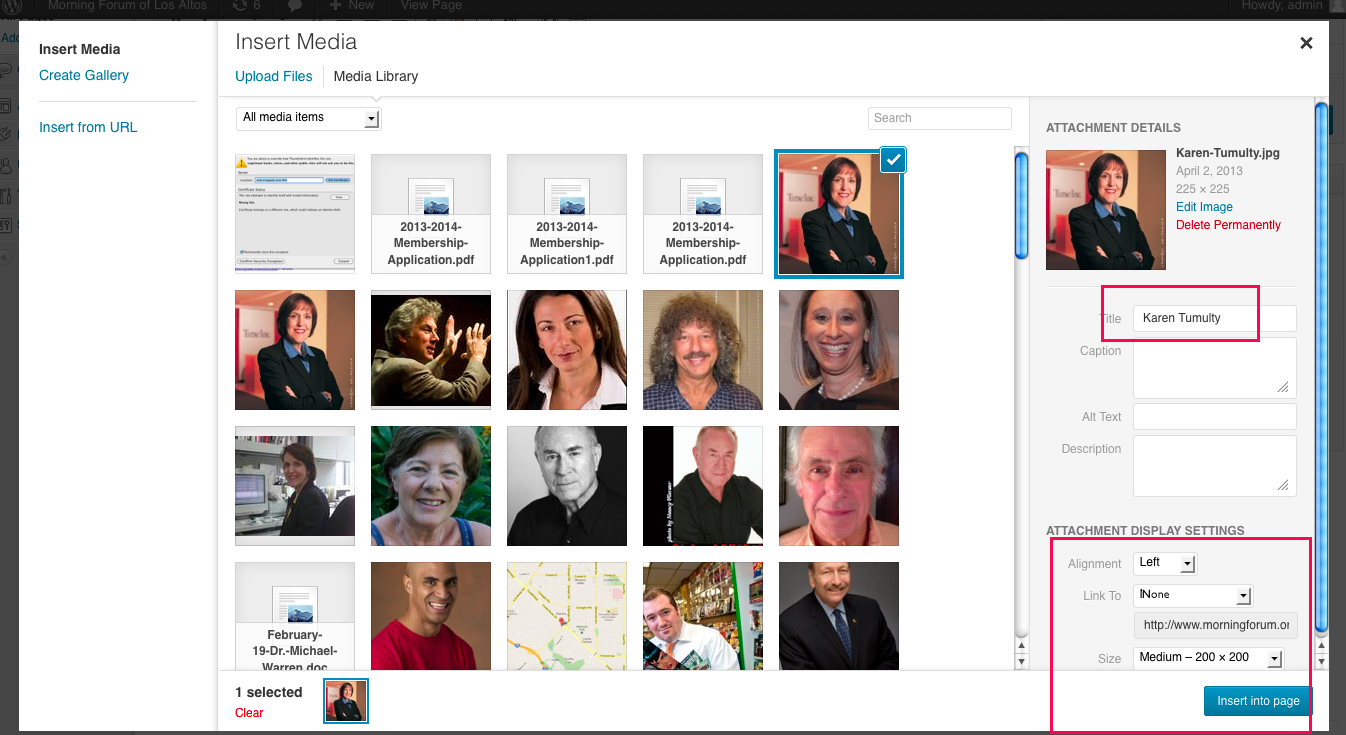
Task: Select the first 2013-2014-Membership-Application.pdf item
Action: click(431, 214)
